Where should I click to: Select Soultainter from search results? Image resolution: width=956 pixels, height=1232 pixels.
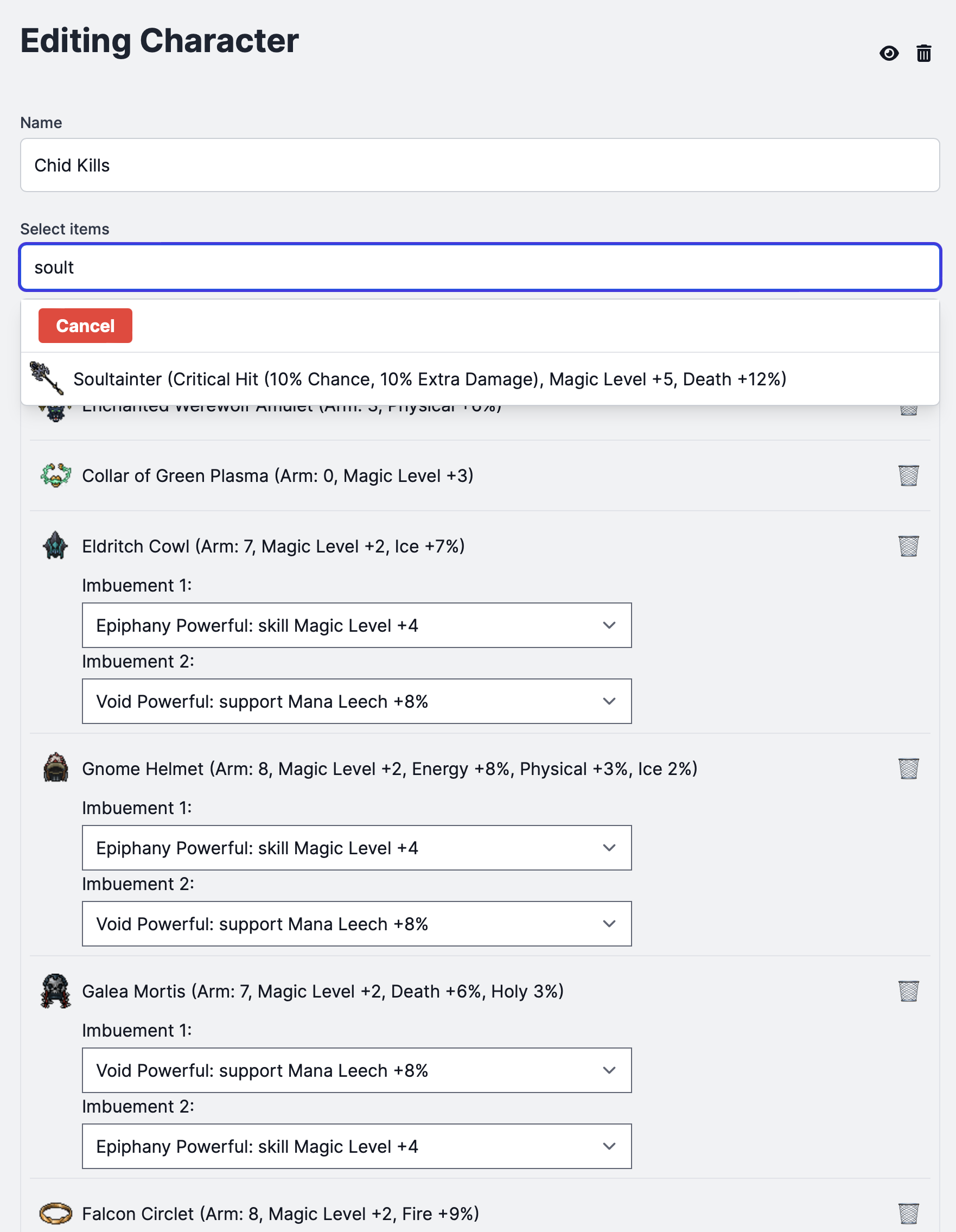(x=429, y=379)
